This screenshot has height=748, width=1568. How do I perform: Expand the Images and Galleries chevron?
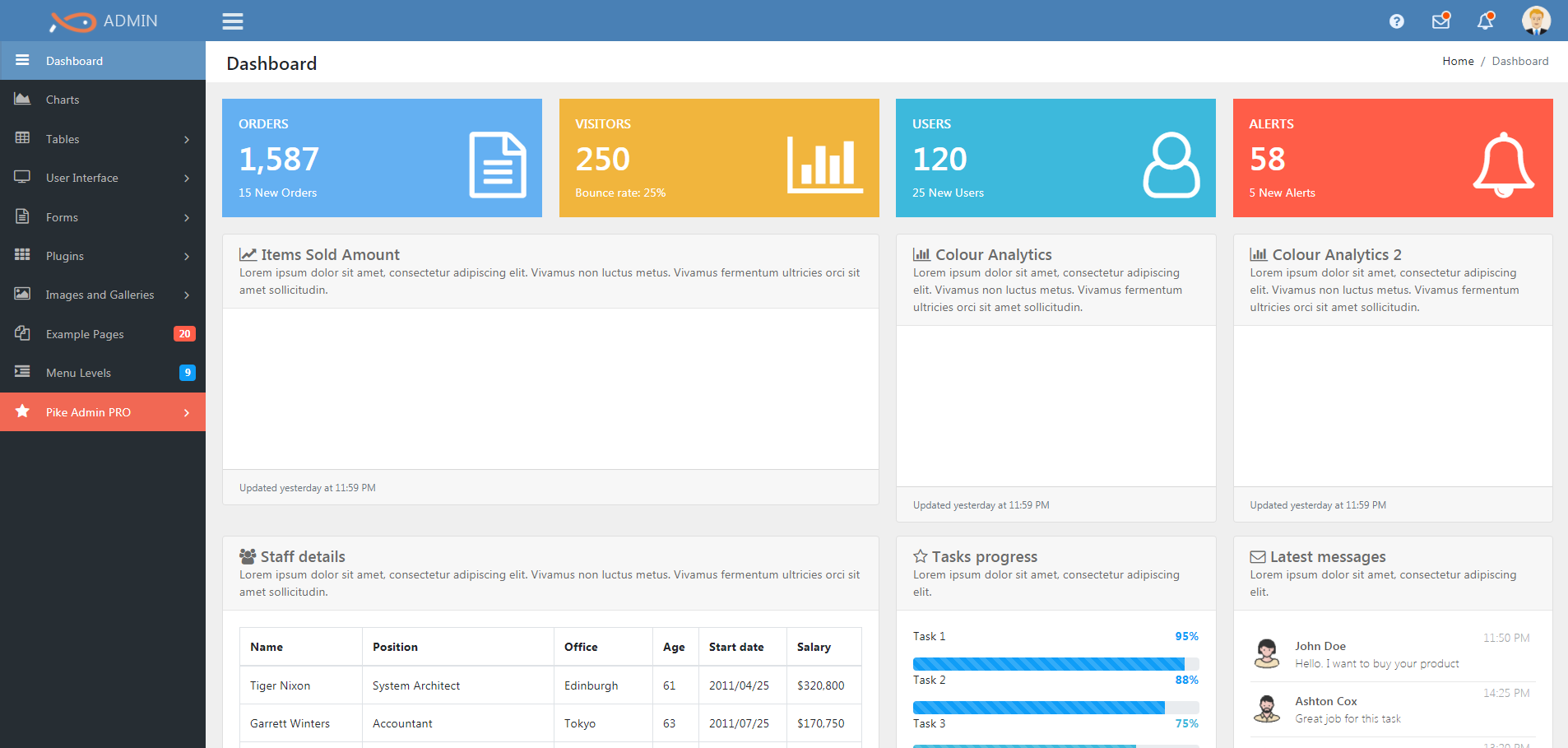(187, 295)
